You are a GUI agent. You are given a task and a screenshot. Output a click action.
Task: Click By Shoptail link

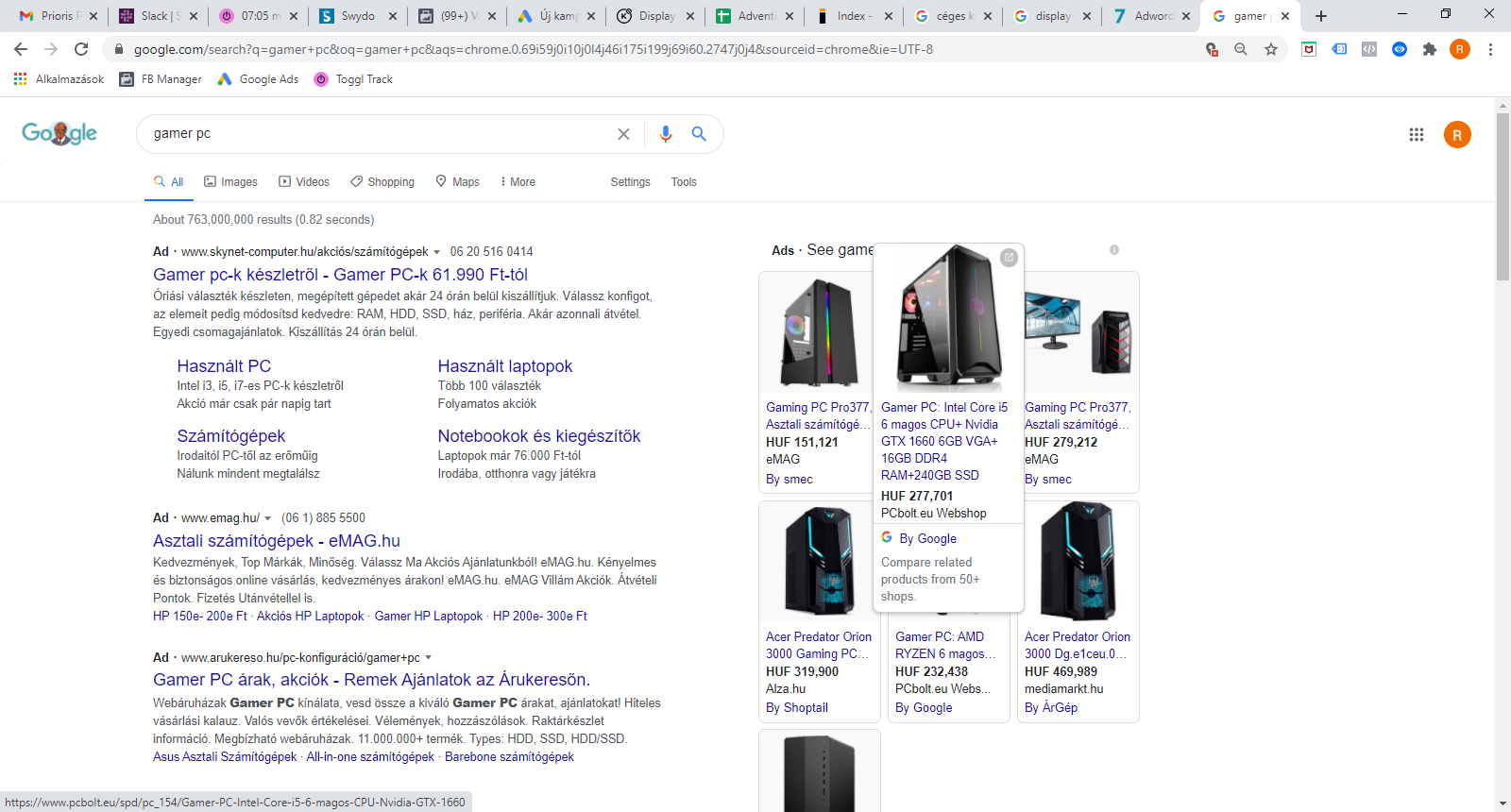[796, 708]
